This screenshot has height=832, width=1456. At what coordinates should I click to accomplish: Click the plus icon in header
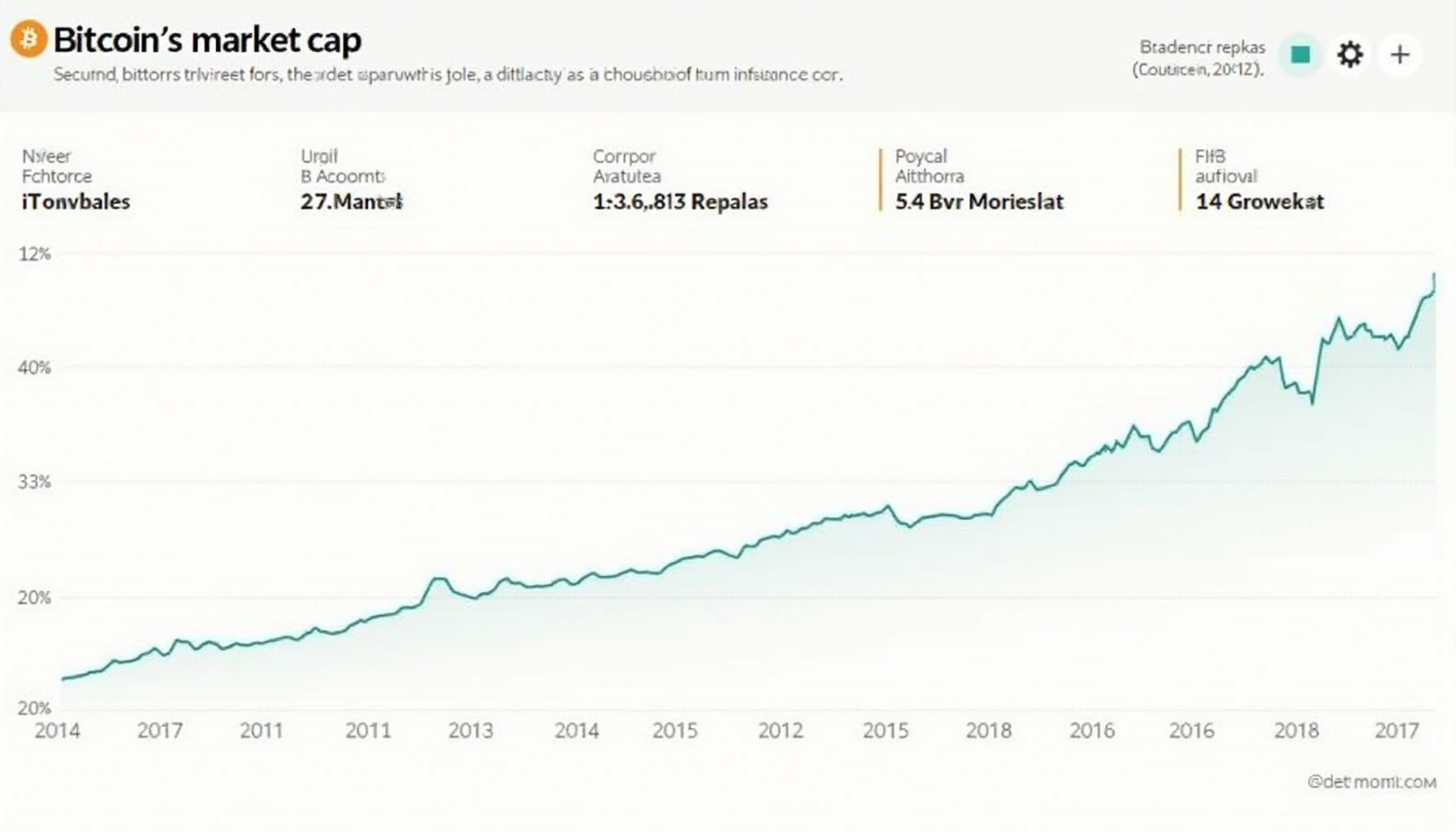[x=1399, y=54]
